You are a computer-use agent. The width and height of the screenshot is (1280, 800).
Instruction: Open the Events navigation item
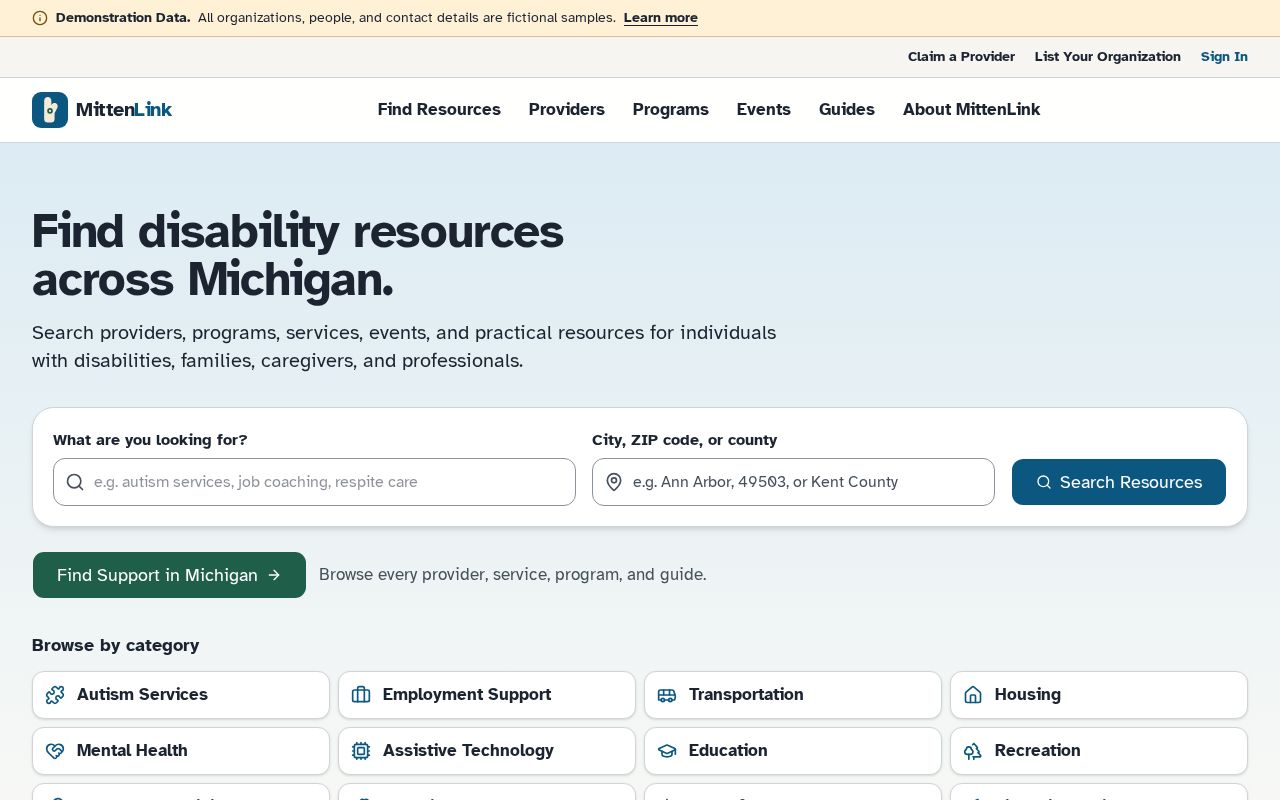(x=764, y=110)
